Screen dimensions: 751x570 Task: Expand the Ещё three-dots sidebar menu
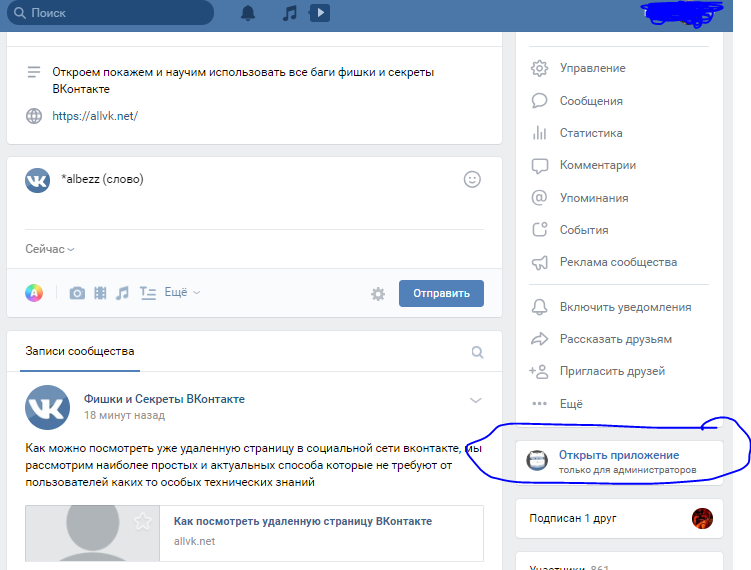click(558, 404)
